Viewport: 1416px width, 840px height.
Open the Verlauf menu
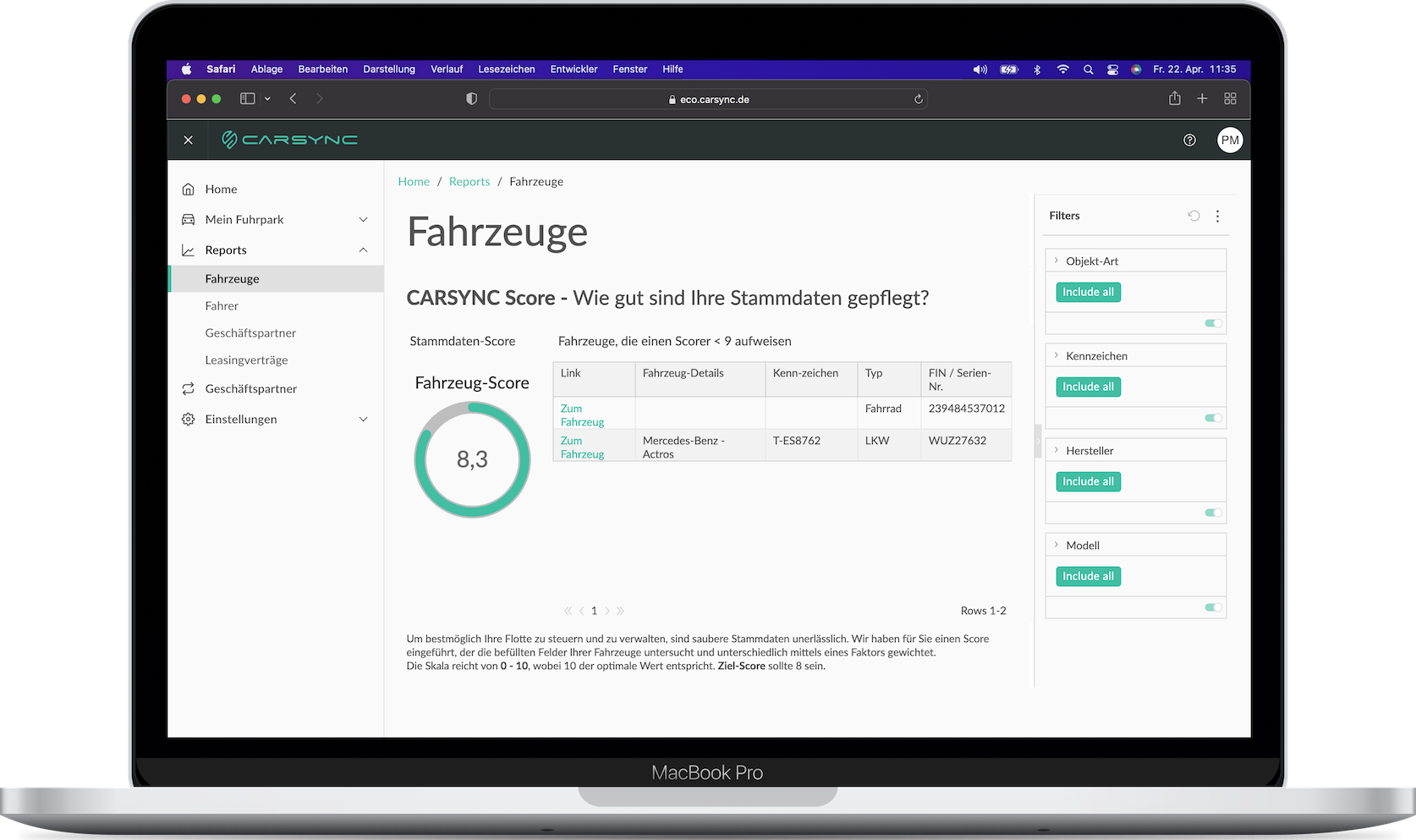pyautogui.click(x=447, y=69)
